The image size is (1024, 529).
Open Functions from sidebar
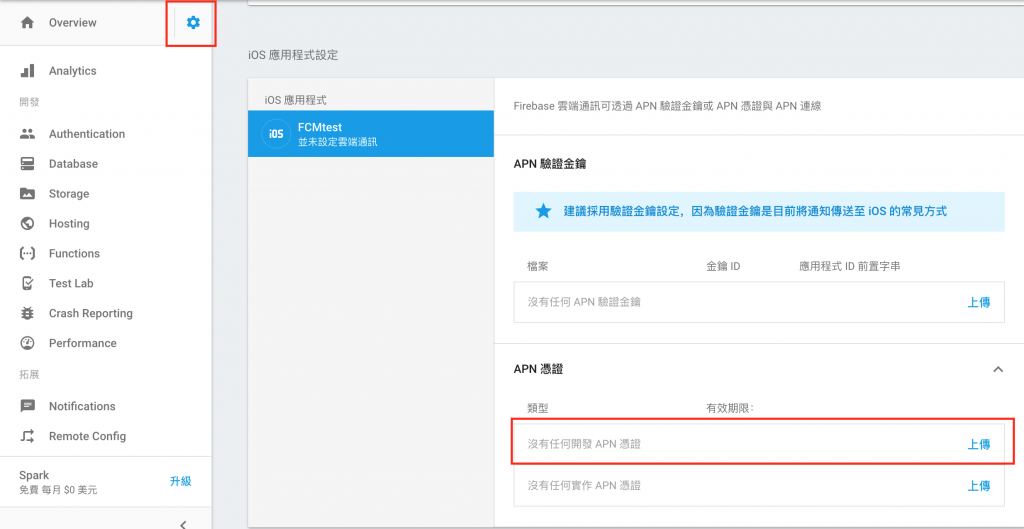tap(74, 253)
